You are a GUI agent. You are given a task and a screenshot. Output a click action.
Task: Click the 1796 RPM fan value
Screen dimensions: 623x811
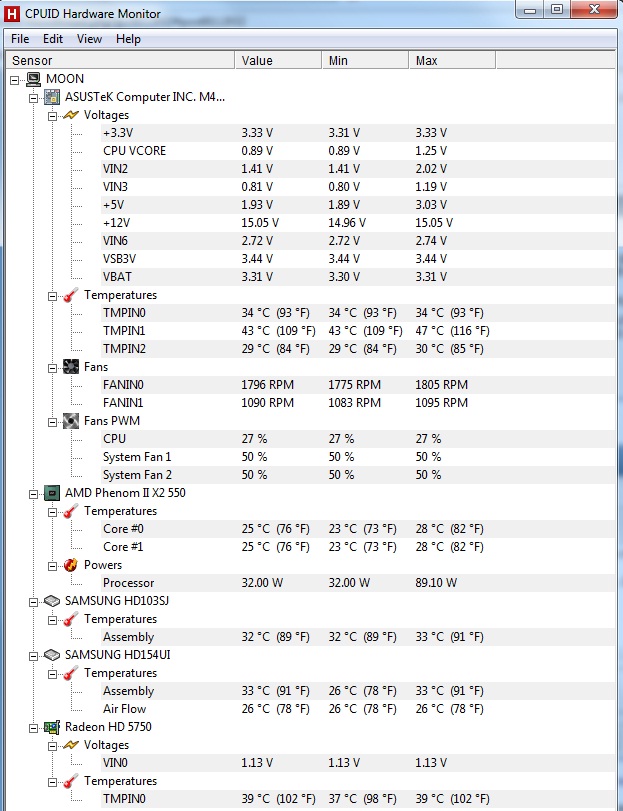pyautogui.click(x=267, y=385)
